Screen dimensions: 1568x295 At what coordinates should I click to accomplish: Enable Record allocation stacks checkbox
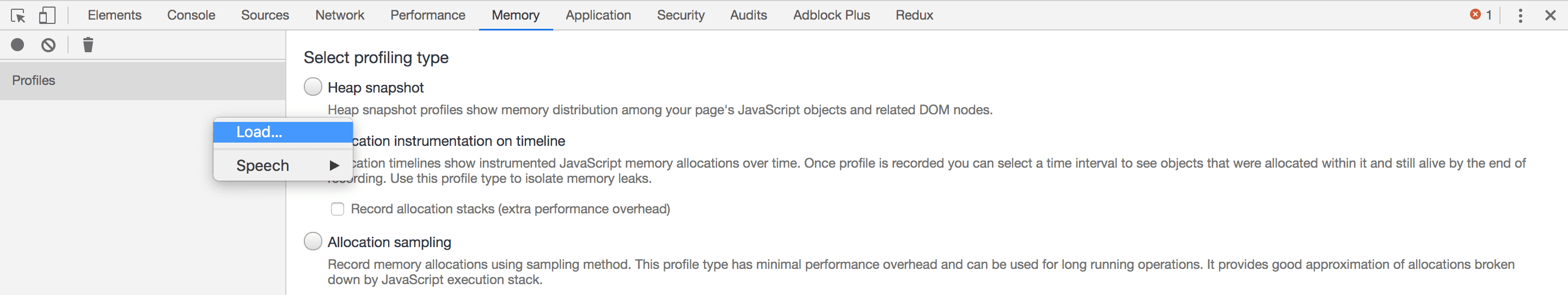337,209
